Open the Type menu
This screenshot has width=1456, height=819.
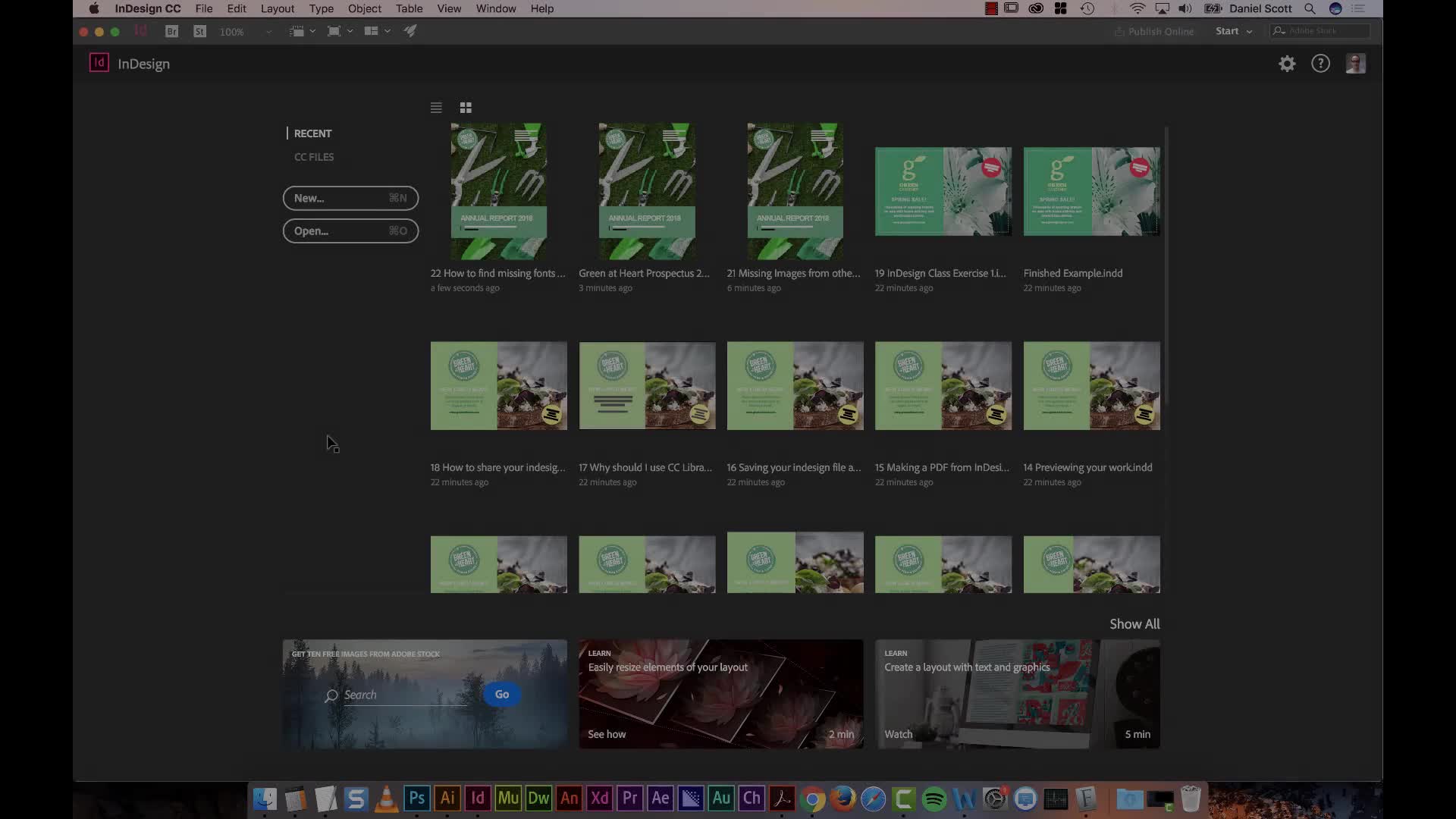(x=322, y=8)
